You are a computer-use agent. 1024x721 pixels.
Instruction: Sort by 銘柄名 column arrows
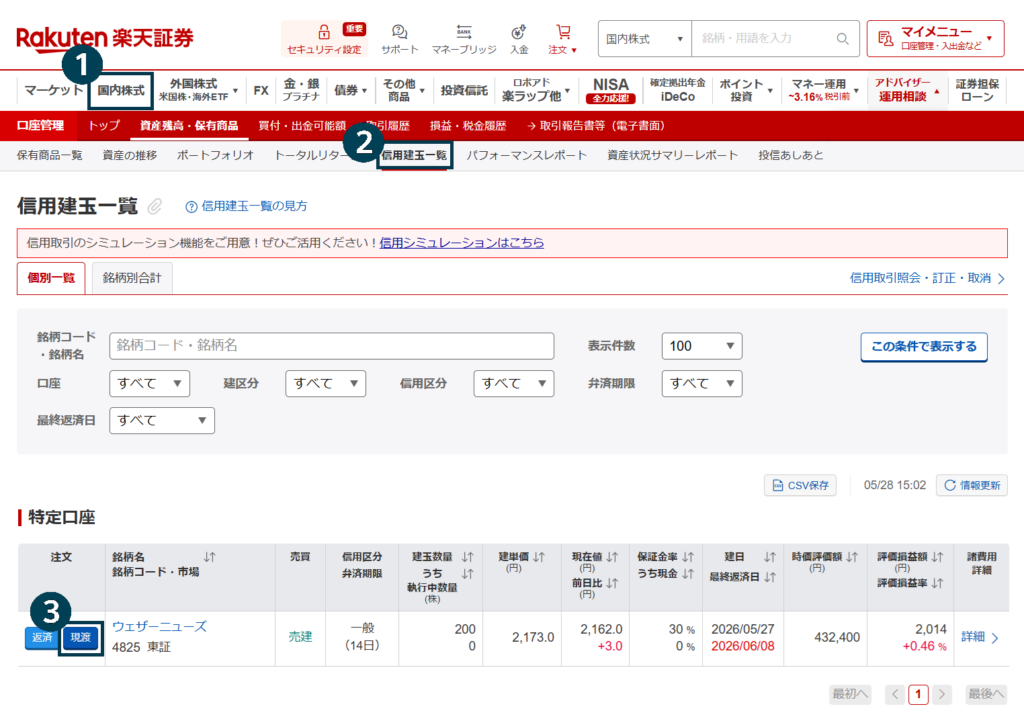coord(209,557)
